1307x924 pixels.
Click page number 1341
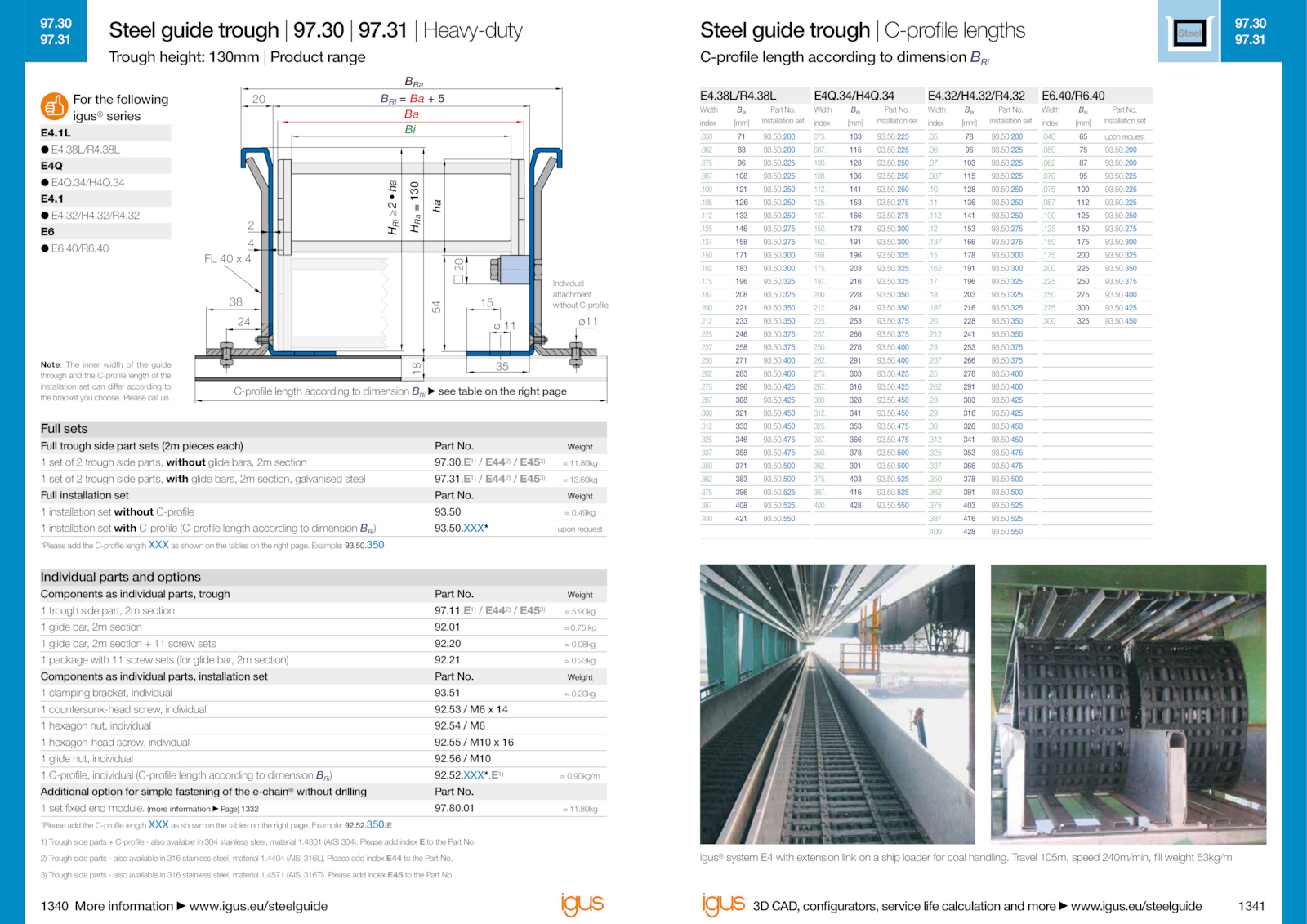[1251, 906]
